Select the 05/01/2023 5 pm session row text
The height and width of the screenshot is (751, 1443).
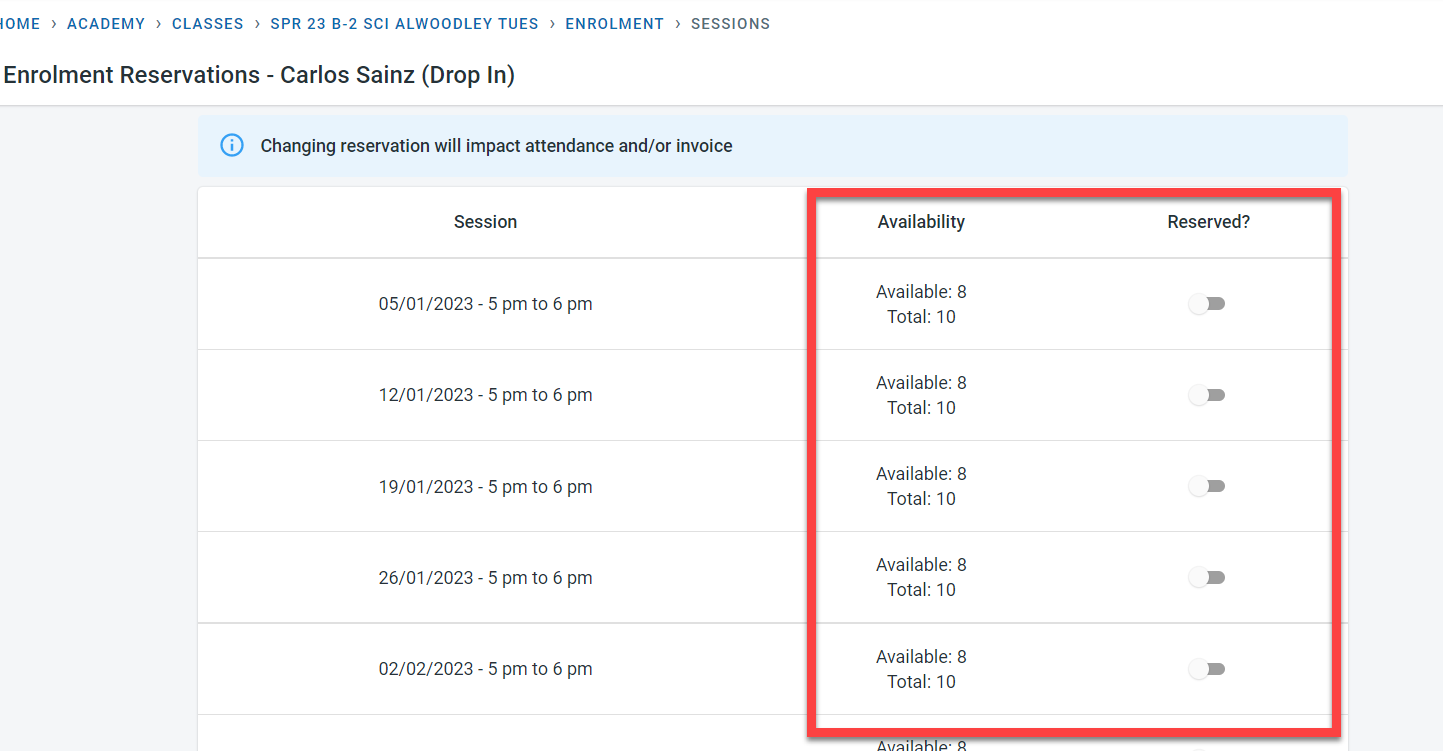pyautogui.click(x=485, y=304)
